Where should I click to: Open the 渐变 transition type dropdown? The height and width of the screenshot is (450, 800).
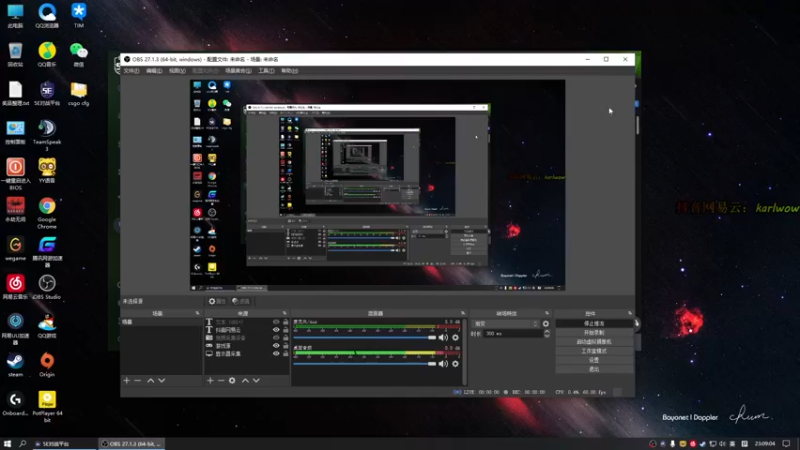(506, 323)
